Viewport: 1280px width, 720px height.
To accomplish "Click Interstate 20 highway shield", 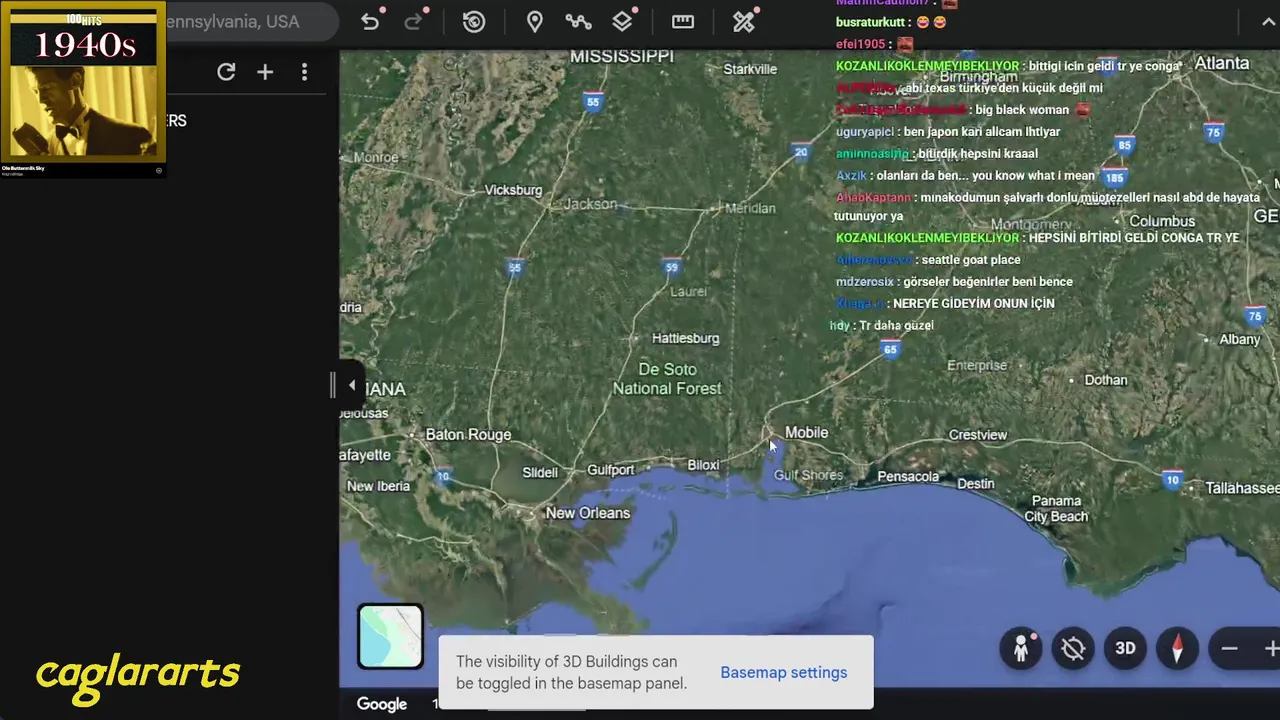I will (x=801, y=153).
